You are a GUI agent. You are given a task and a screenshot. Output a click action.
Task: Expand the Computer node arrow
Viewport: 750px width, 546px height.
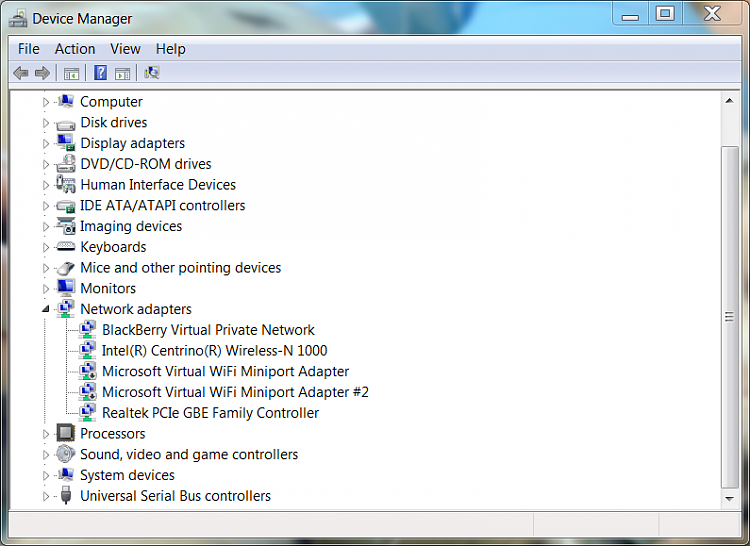[46, 102]
